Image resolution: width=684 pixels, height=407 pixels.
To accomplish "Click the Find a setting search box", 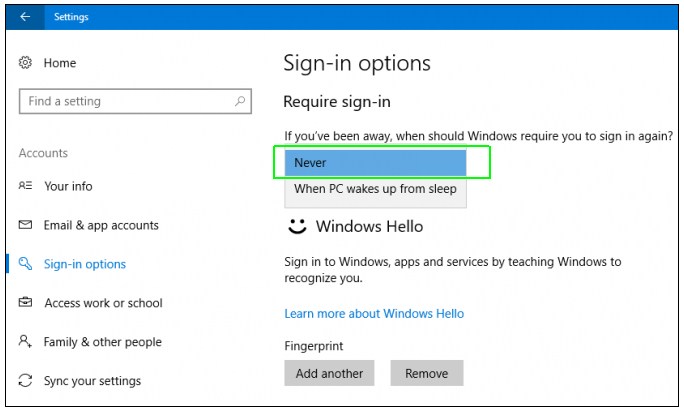I will (135, 101).
